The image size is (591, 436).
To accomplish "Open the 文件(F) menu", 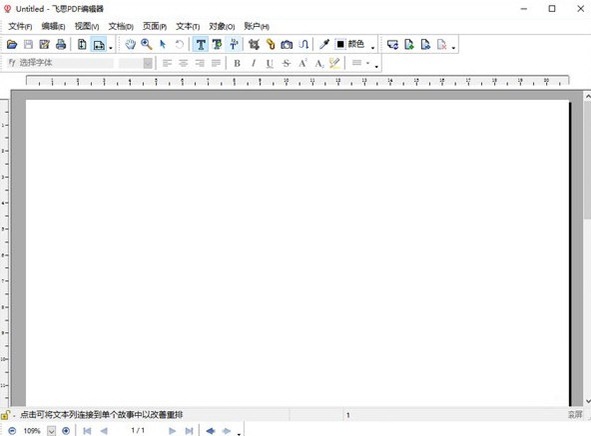I will (20, 26).
